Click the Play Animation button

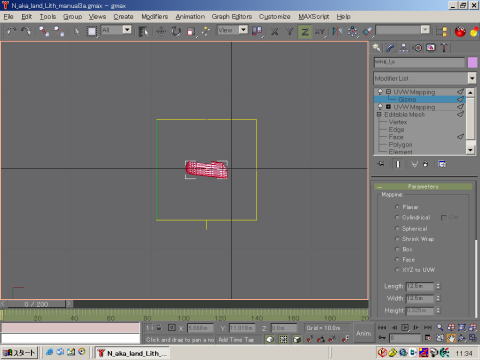(x=404, y=328)
